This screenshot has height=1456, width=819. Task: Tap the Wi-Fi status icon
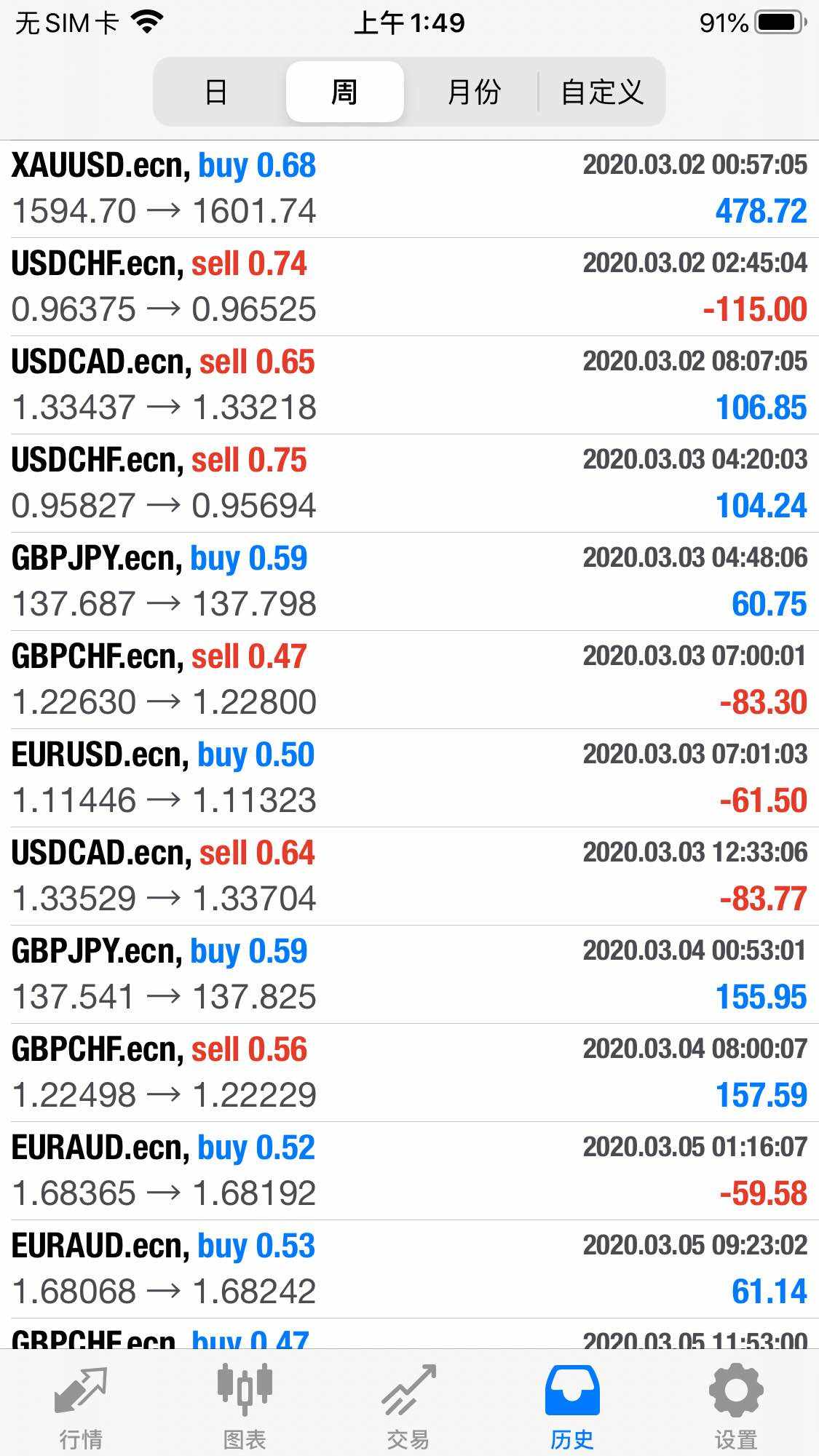coord(147,23)
